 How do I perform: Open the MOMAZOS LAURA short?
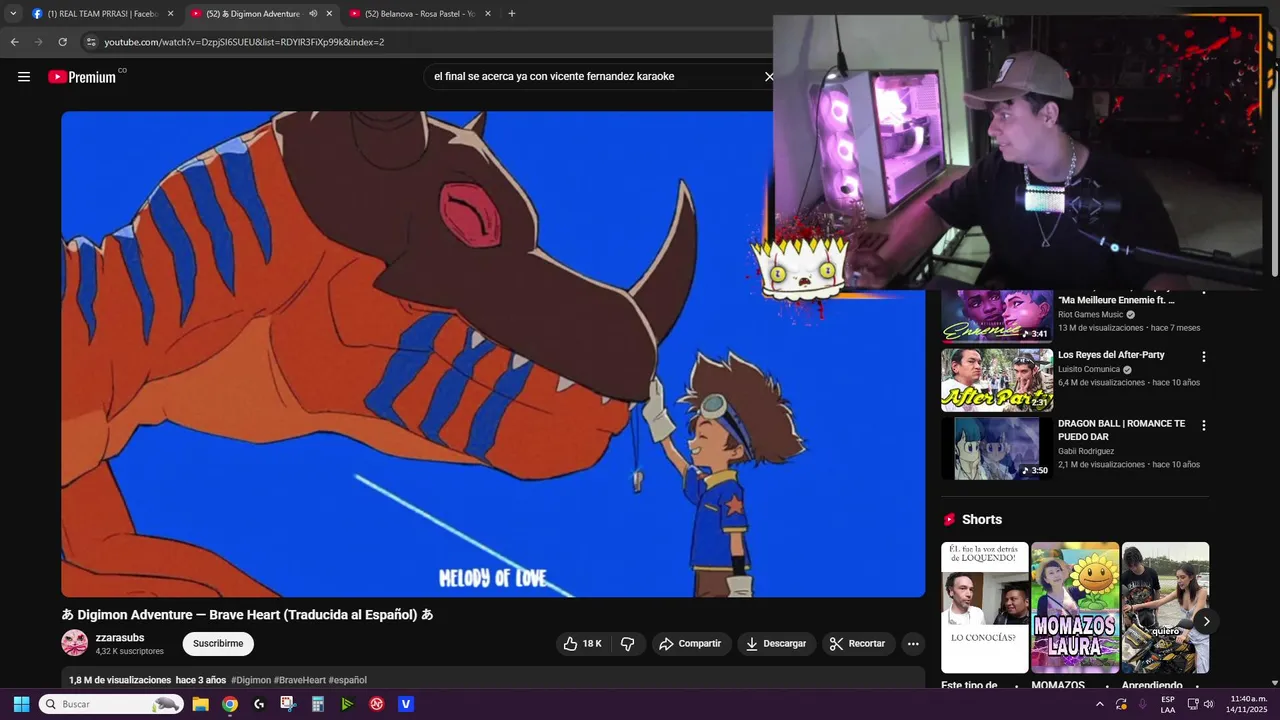point(1075,608)
